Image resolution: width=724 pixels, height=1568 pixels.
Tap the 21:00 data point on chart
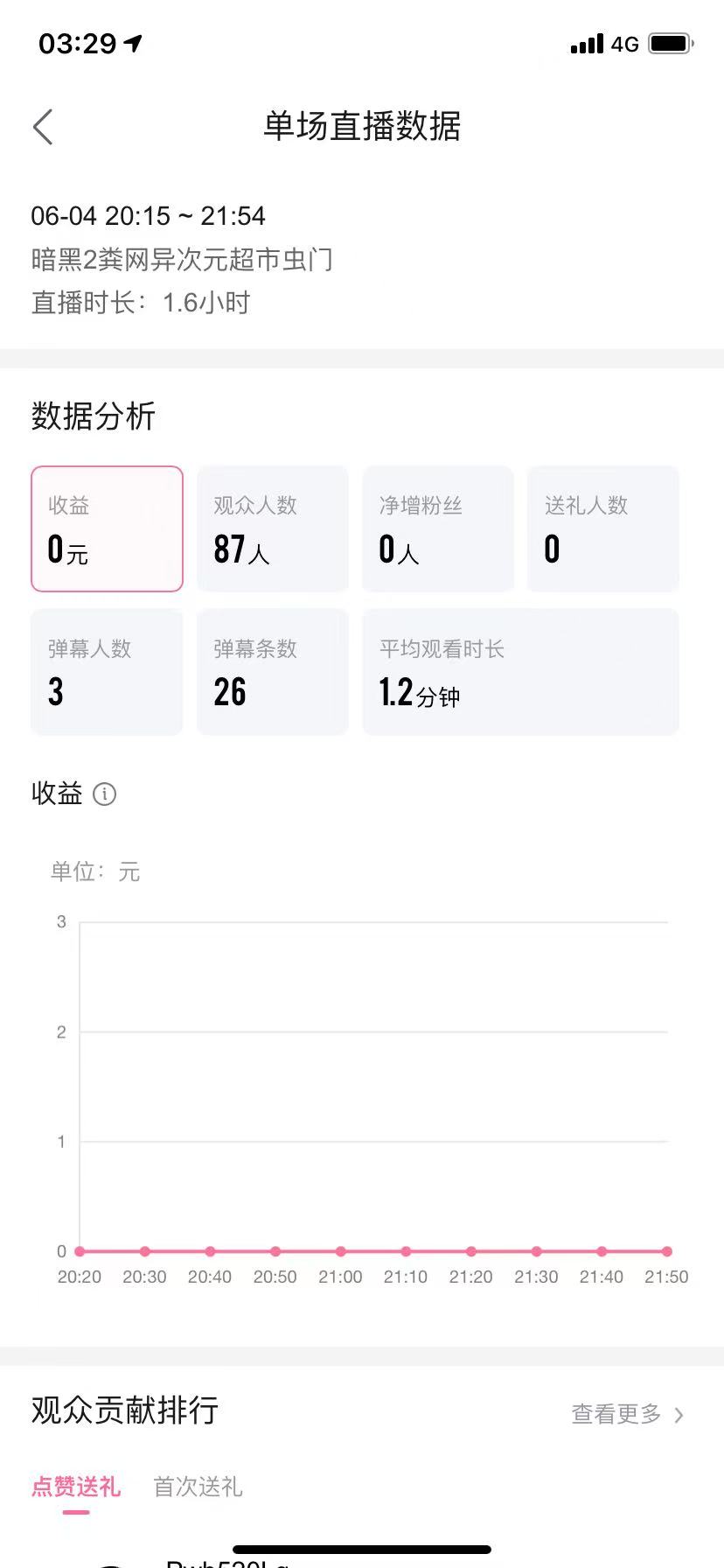[x=340, y=1251]
